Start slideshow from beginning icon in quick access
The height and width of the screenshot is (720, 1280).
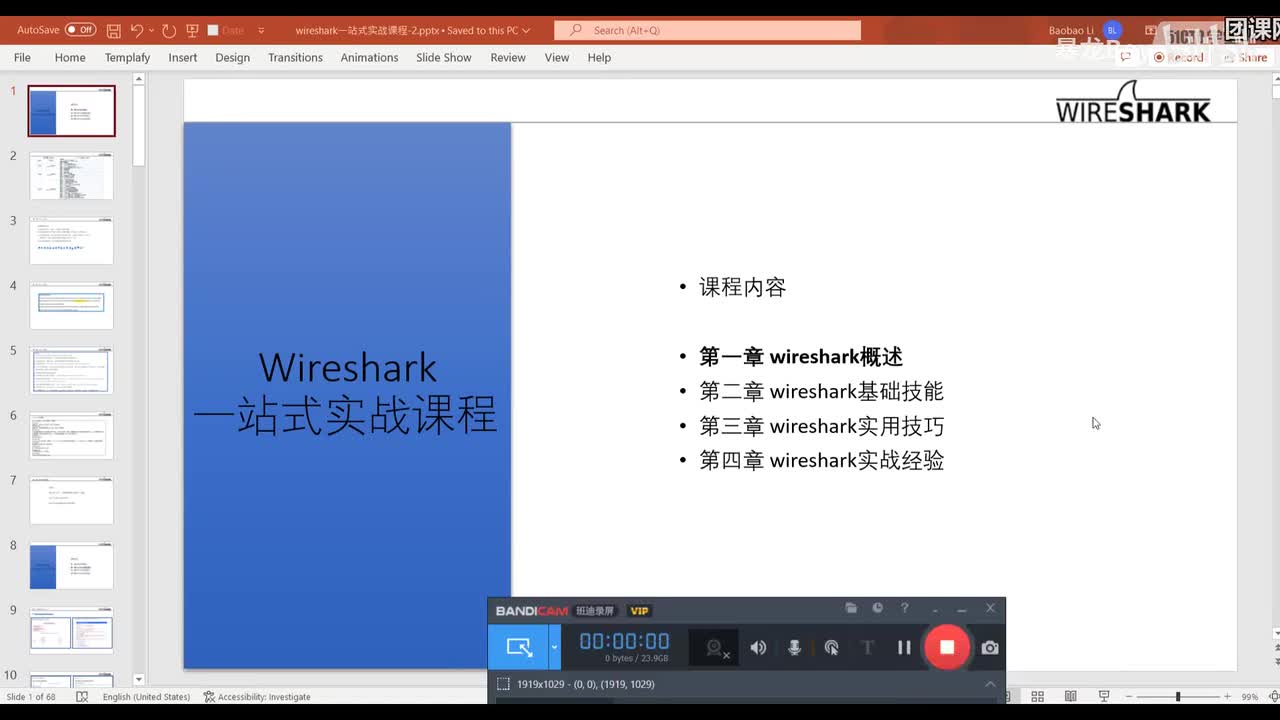tap(192, 30)
